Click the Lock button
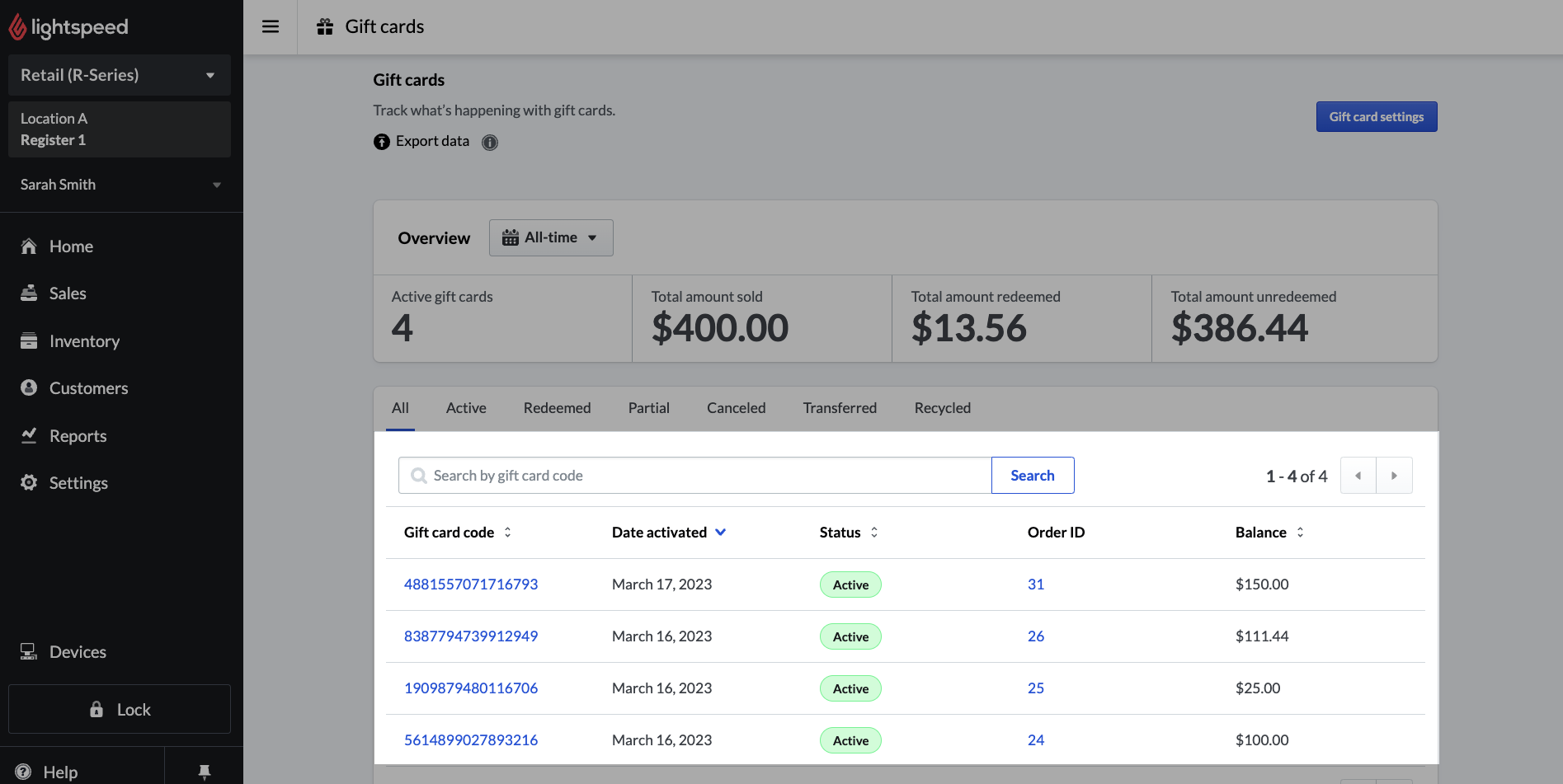Viewport: 1563px width, 784px height. tap(120, 709)
